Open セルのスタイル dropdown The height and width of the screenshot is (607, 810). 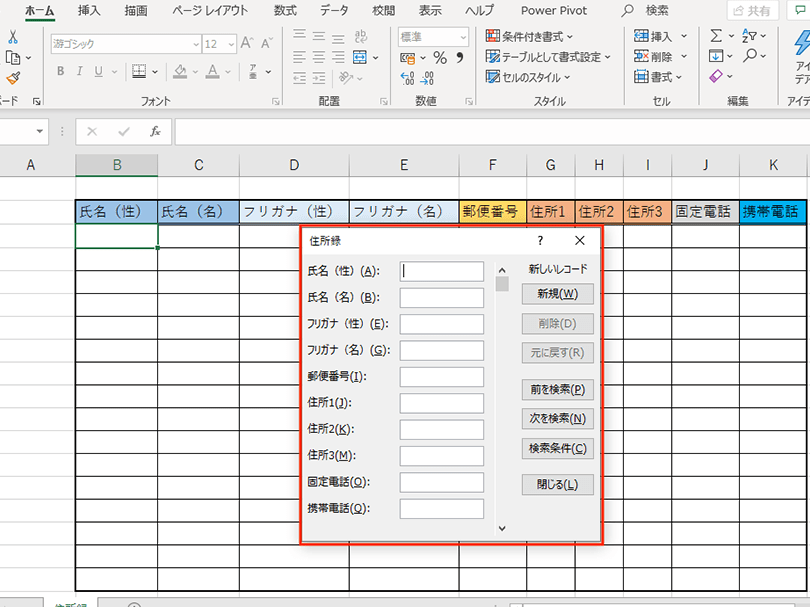(528, 77)
